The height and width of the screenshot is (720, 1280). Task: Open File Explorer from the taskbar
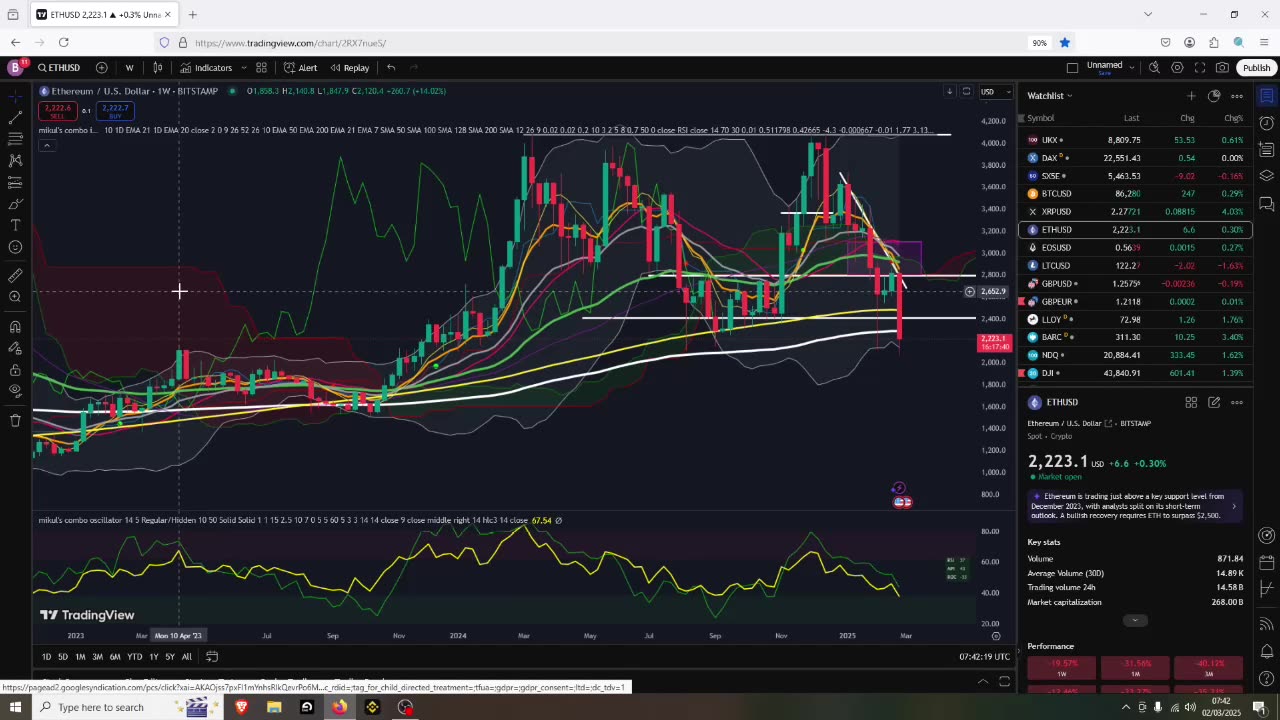point(274,707)
